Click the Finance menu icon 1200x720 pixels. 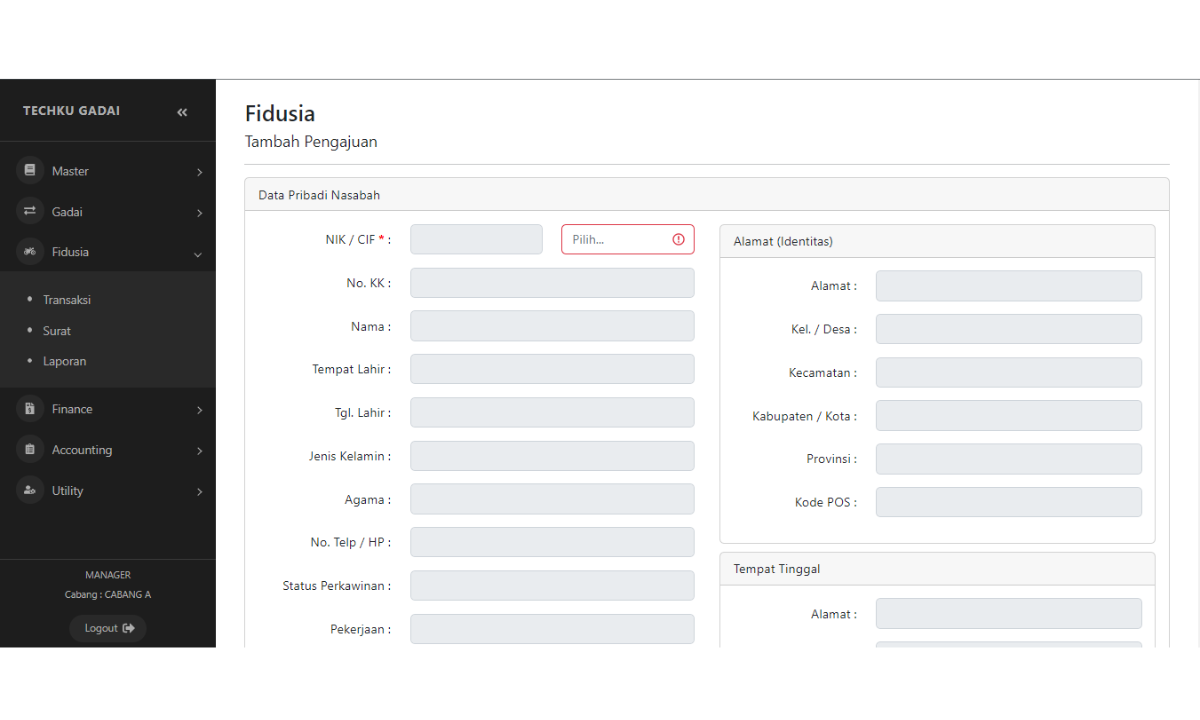point(30,409)
